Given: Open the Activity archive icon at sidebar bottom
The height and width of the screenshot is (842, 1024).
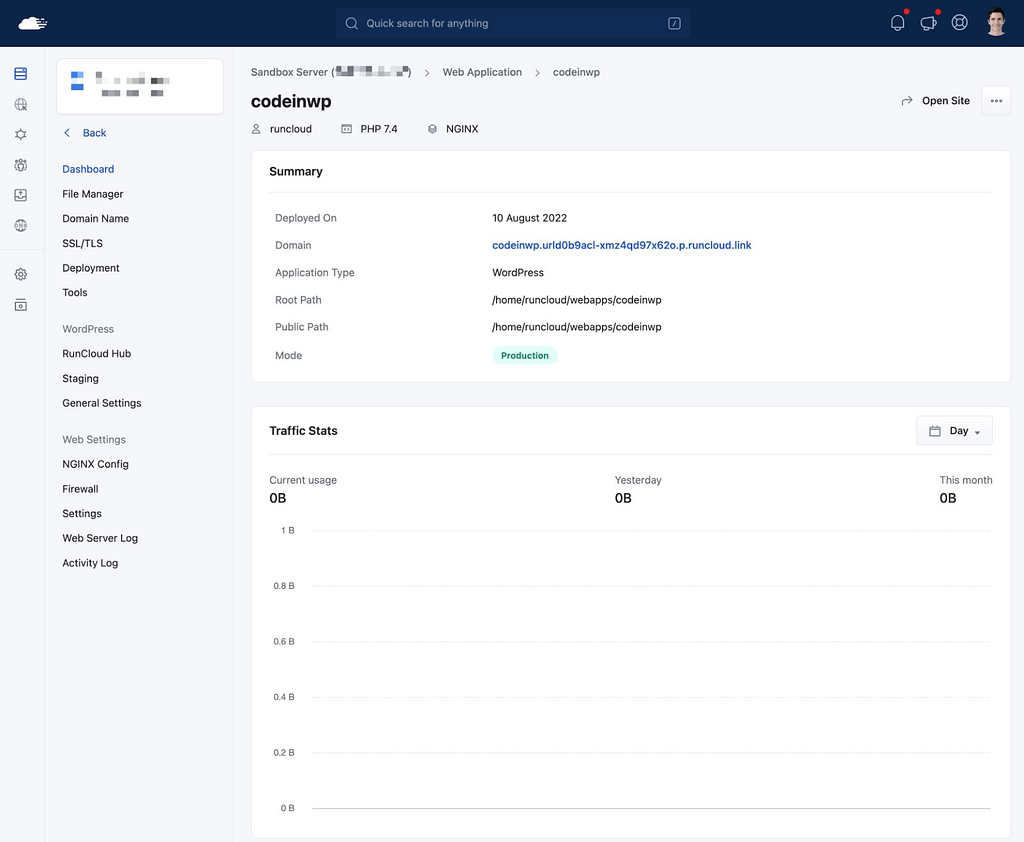Looking at the screenshot, I should pos(20,304).
